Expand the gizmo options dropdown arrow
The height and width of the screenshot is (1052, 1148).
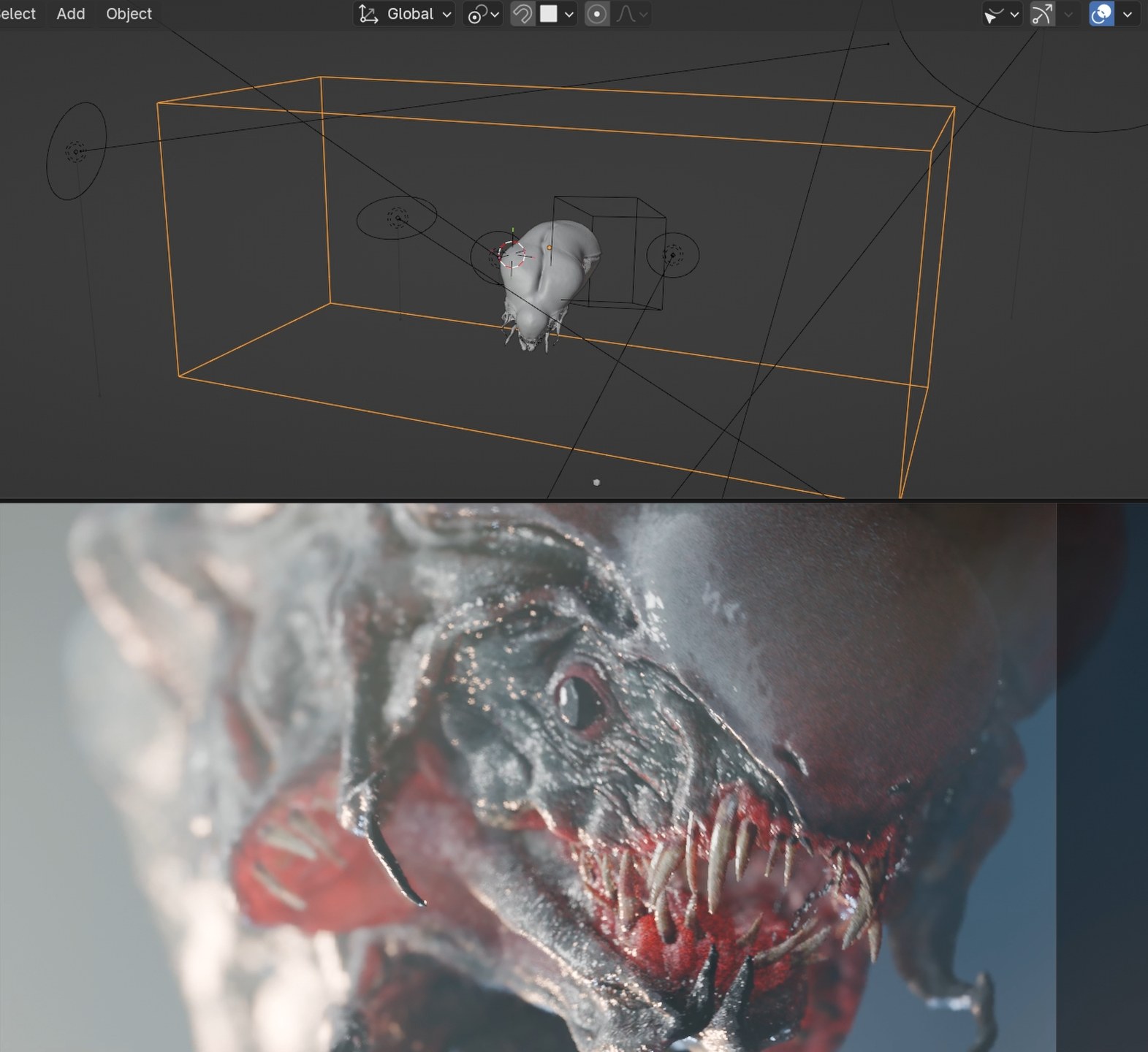(x=1068, y=15)
